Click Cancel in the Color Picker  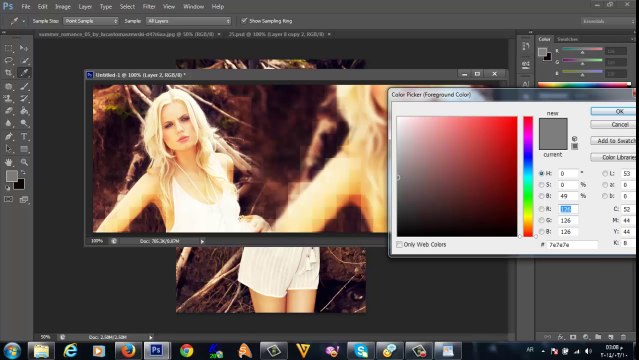(613, 124)
